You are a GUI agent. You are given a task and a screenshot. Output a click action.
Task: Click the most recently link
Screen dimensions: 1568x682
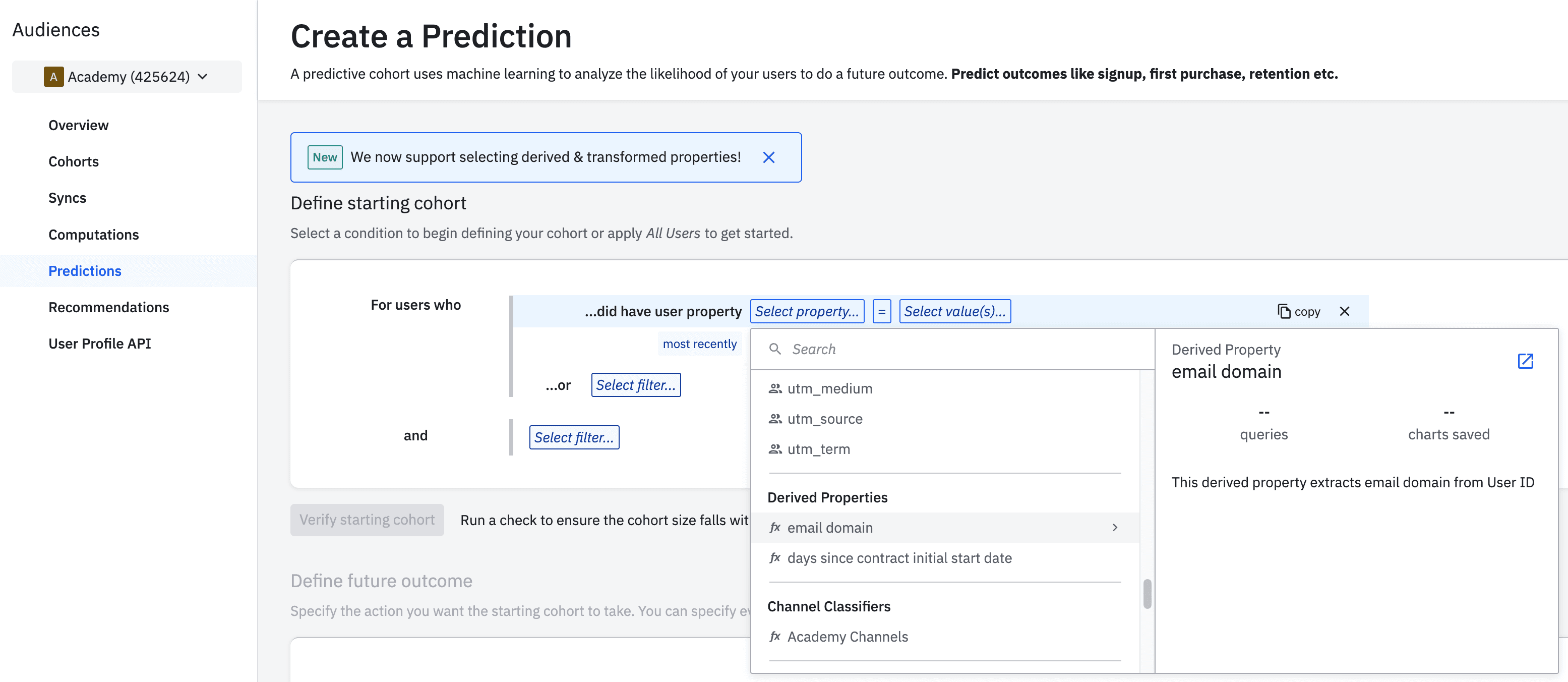pyautogui.click(x=699, y=344)
